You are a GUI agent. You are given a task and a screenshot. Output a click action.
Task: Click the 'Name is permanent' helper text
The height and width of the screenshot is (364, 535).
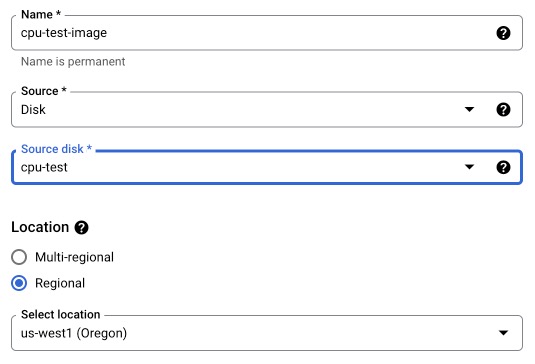(x=73, y=62)
